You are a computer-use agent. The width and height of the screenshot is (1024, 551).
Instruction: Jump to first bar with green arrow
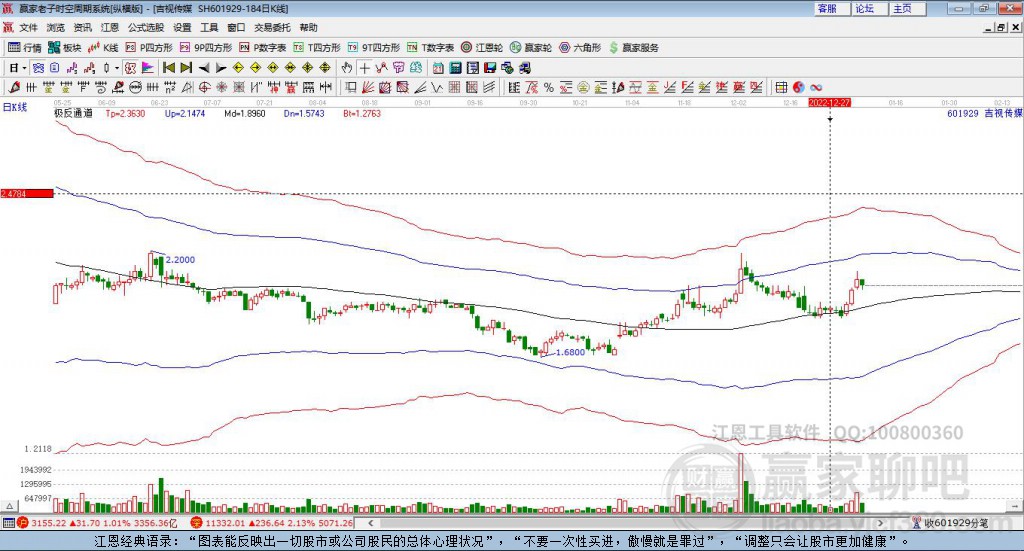click(168, 67)
